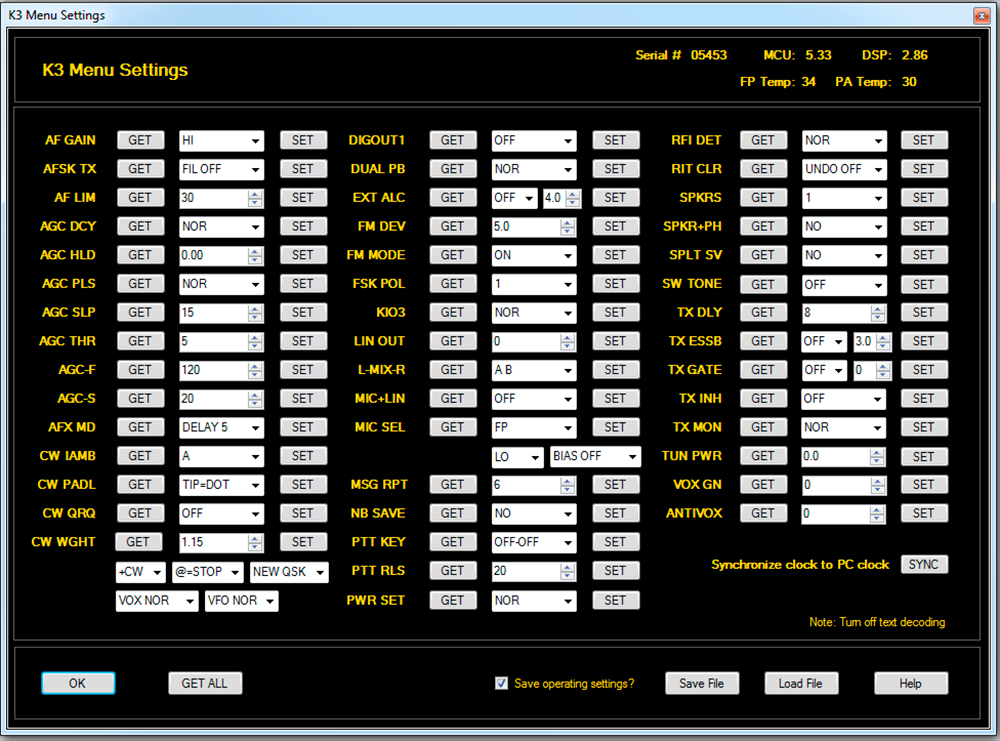1000x741 pixels.
Task: Click SET button for AF GAIN
Action: coord(303,140)
